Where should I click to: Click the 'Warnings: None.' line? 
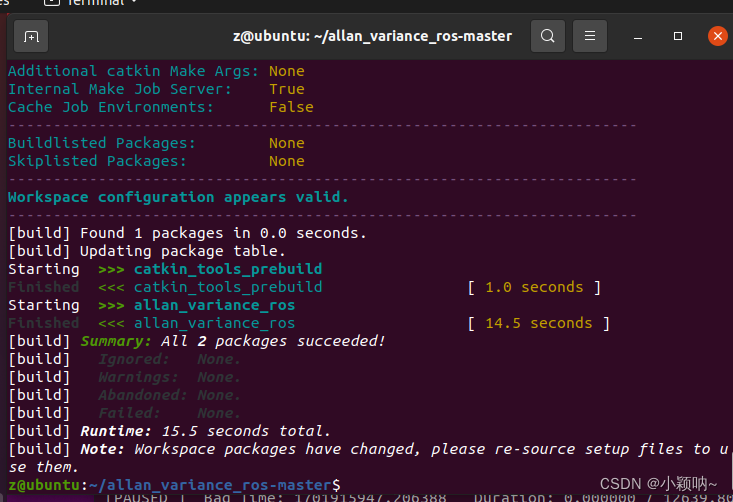124,377
